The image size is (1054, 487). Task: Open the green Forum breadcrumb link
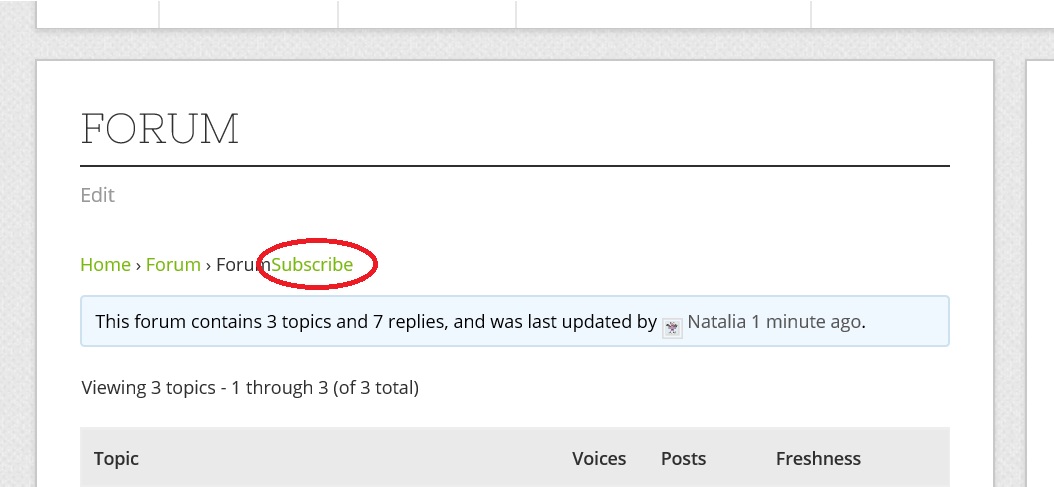pos(173,264)
